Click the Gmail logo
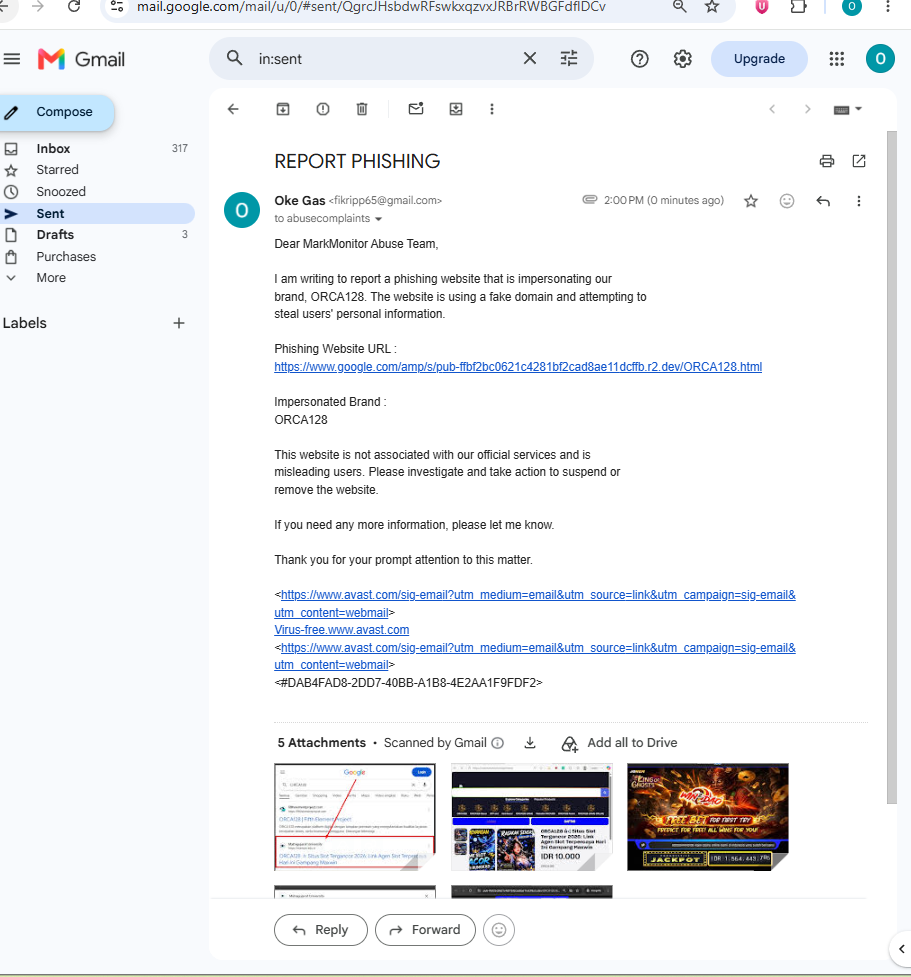This screenshot has height=977, width=911. tap(81, 59)
